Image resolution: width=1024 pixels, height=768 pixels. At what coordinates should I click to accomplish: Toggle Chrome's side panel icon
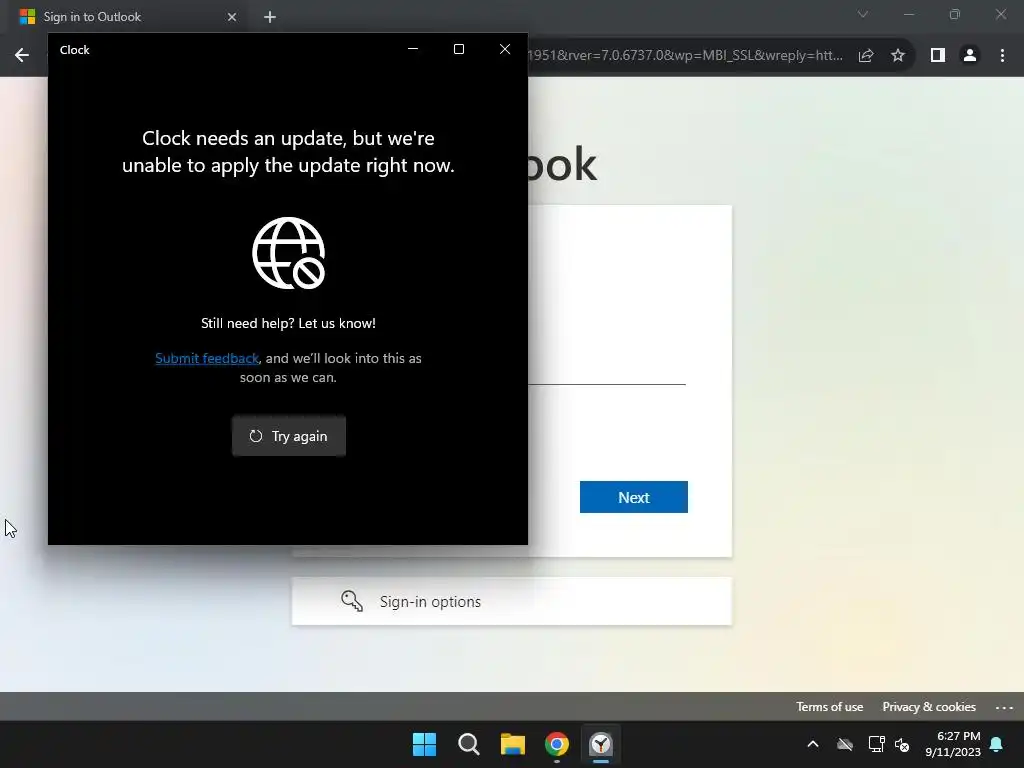(938, 56)
